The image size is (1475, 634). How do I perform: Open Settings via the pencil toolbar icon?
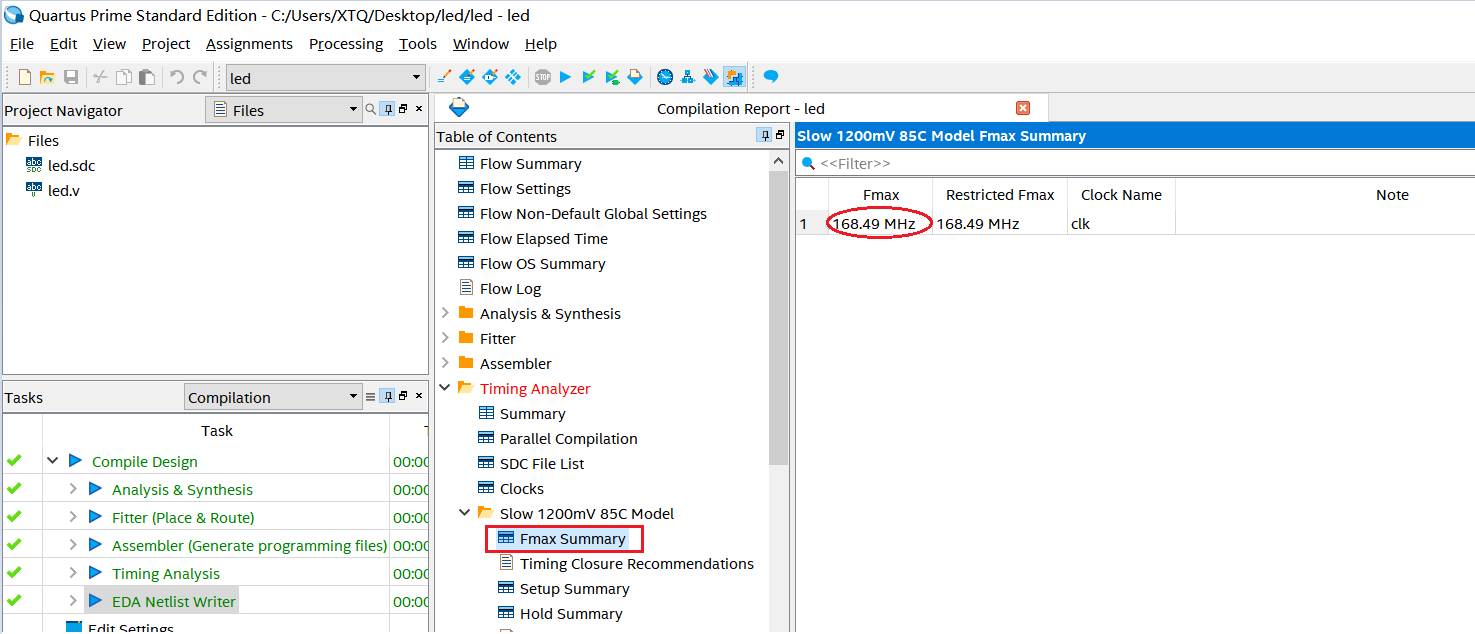click(445, 77)
